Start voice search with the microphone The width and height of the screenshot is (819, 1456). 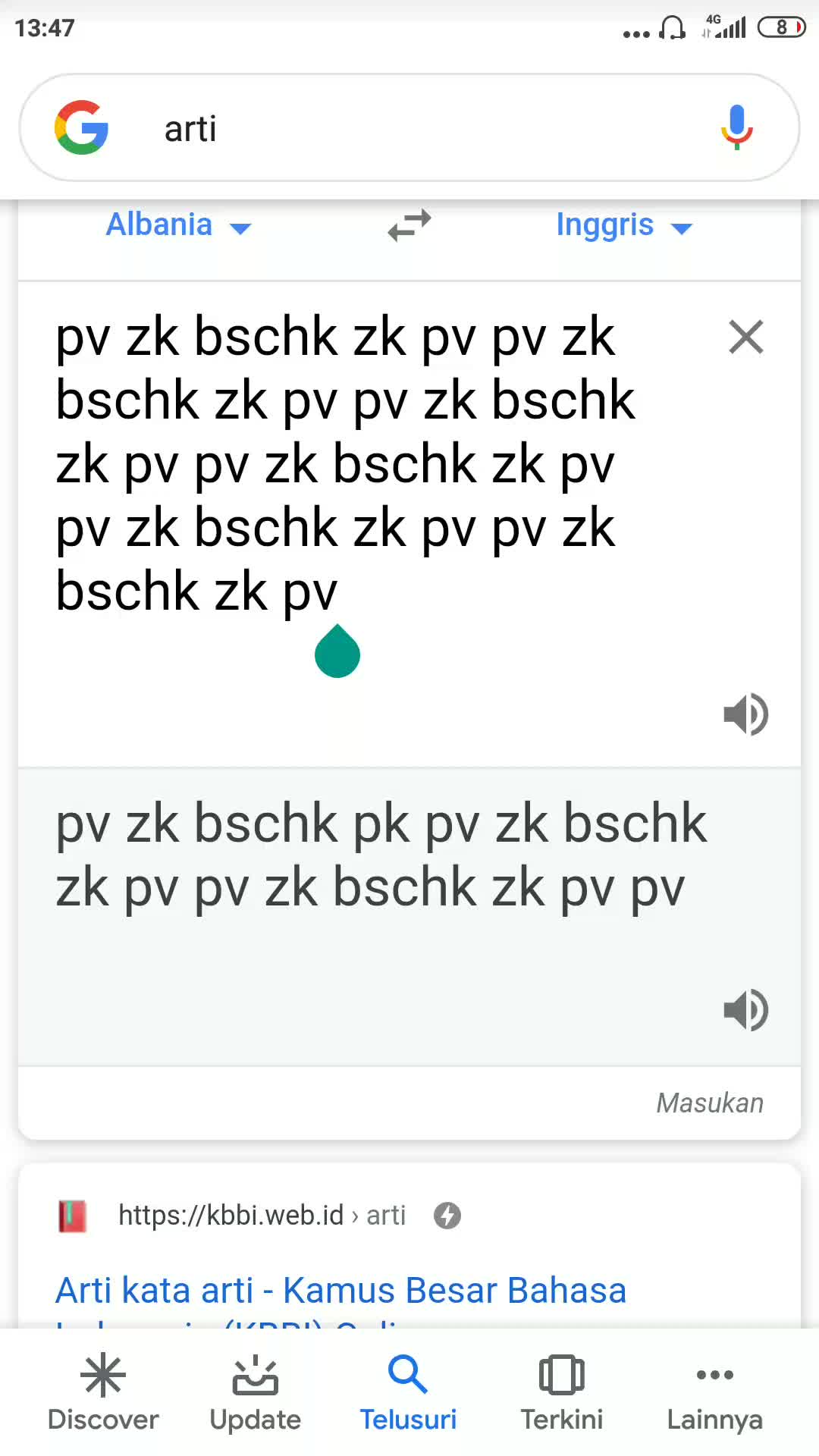736,127
